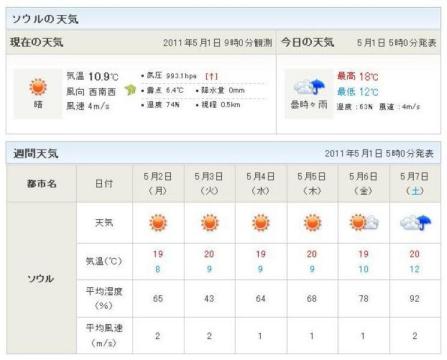Click the wind speed 4m/s current value

pyautogui.click(x=99, y=106)
